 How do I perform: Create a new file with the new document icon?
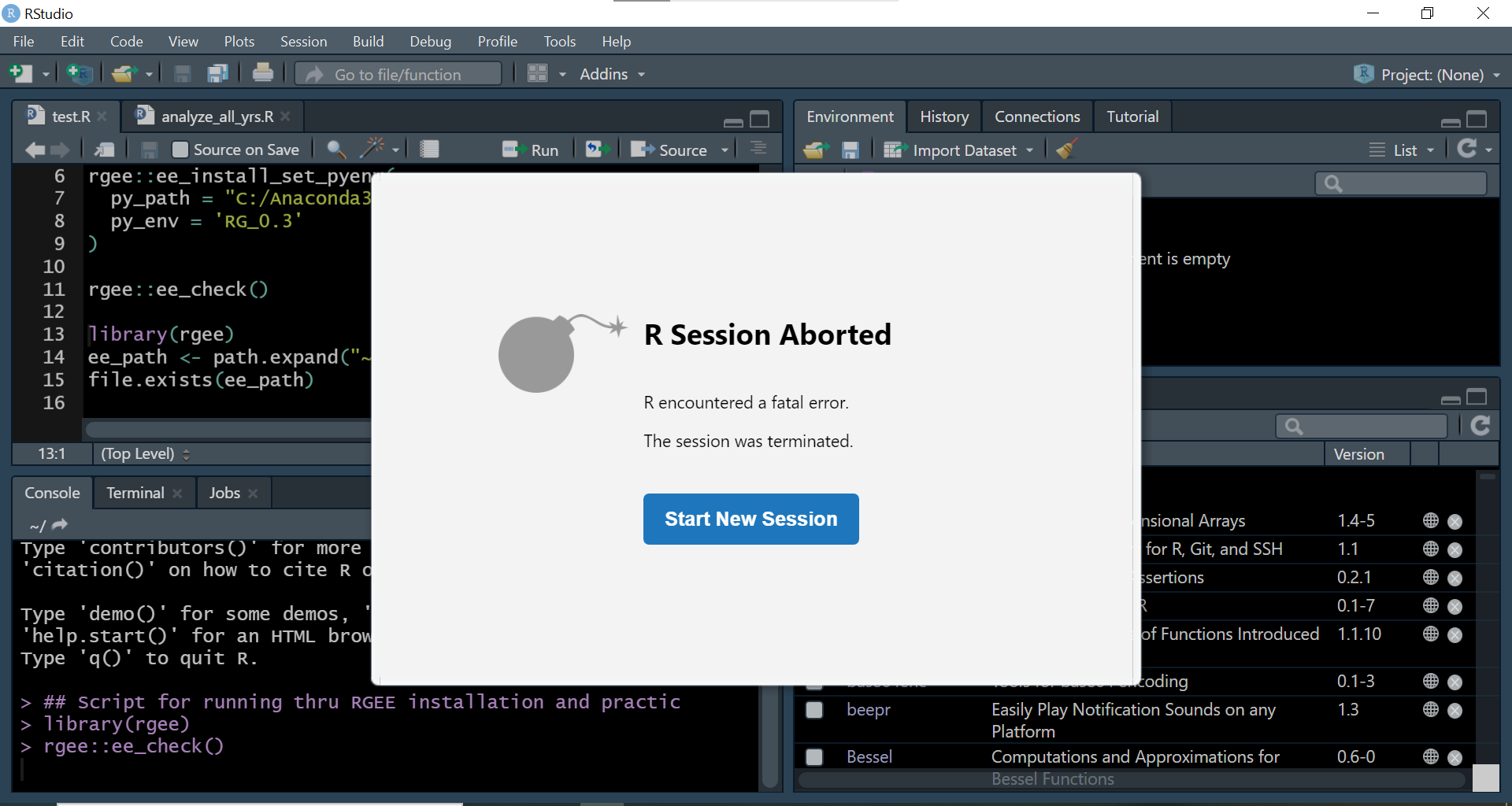coord(19,72)
